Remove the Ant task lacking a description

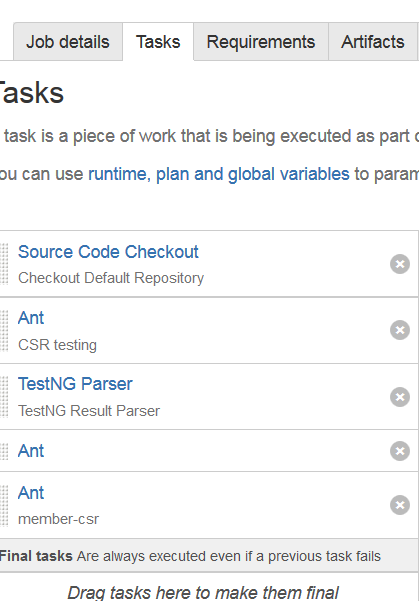[x=400, y=451]
